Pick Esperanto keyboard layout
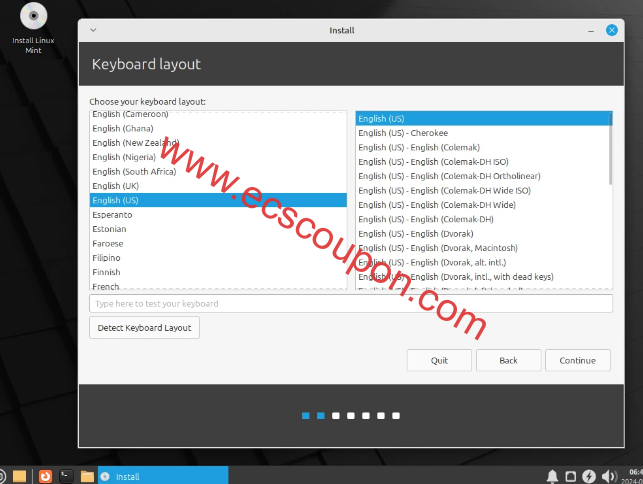The width and height of the screenshot is (643, 484). tap(218, 215)
